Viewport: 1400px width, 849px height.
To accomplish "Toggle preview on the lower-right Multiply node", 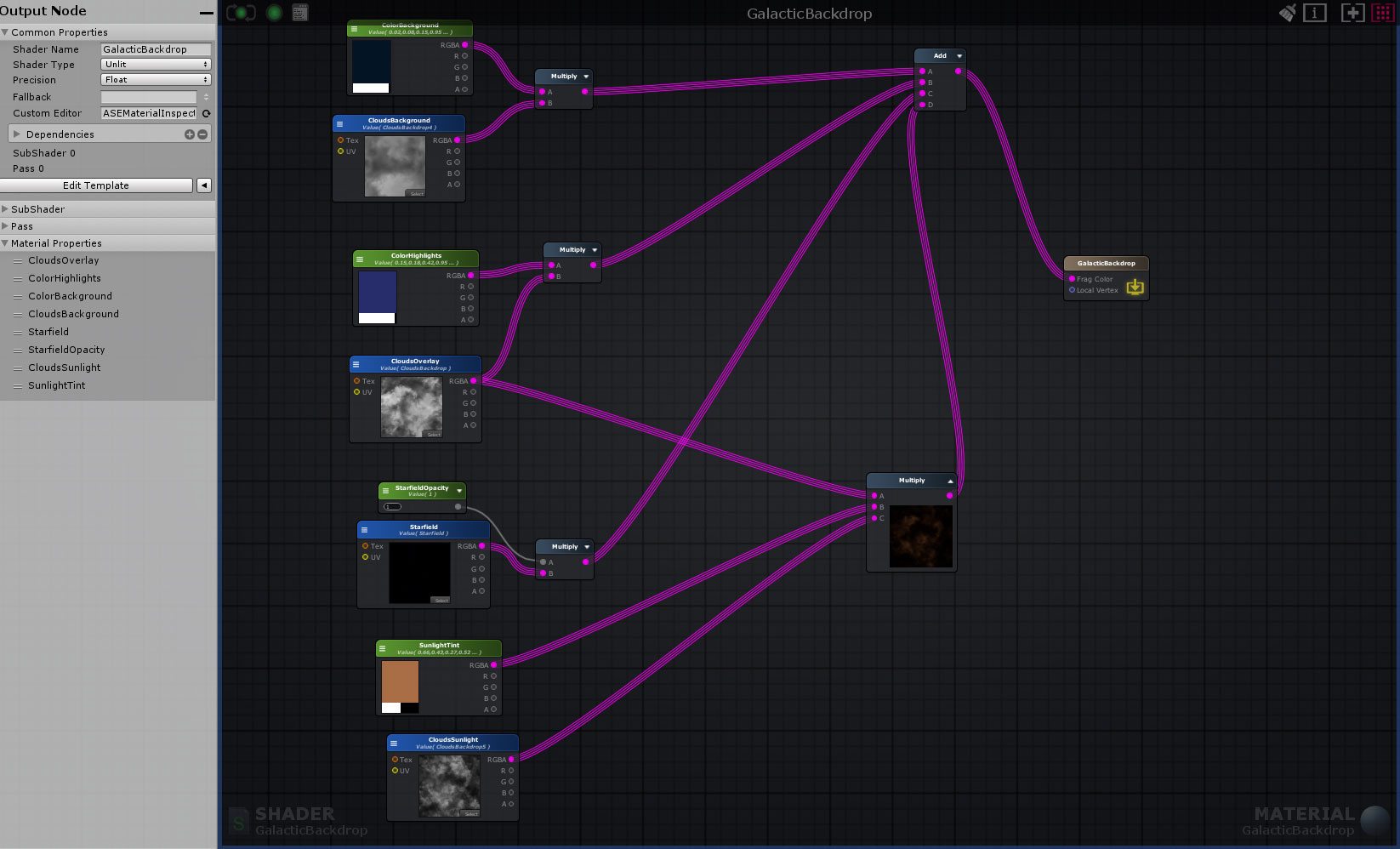I will click(x=950, y=481).
